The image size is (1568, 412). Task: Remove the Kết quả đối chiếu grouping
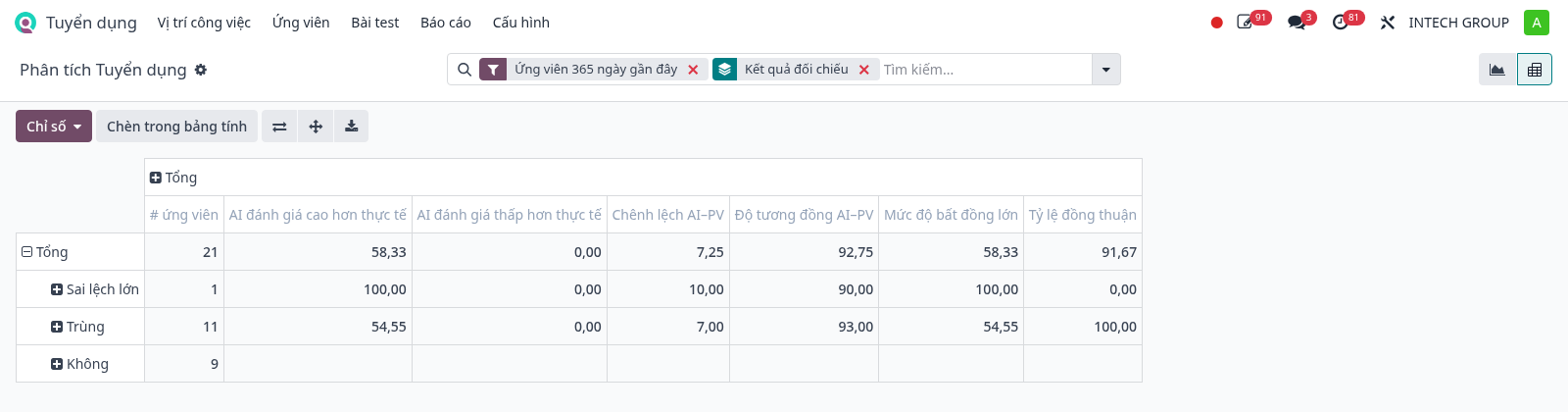(863, 70)
